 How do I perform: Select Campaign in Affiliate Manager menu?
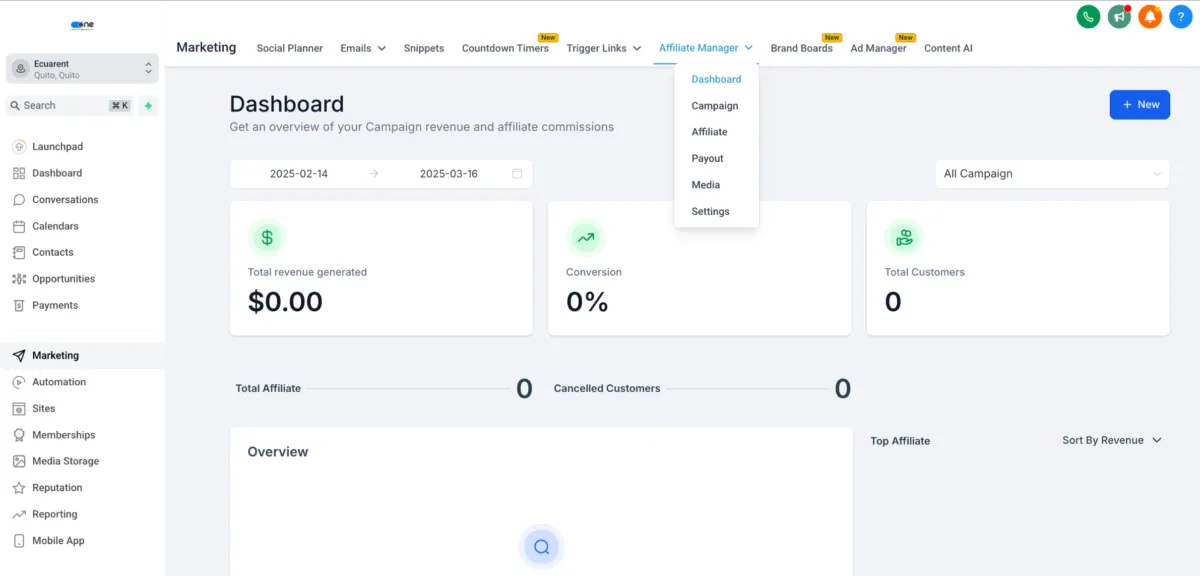point(715,105)
